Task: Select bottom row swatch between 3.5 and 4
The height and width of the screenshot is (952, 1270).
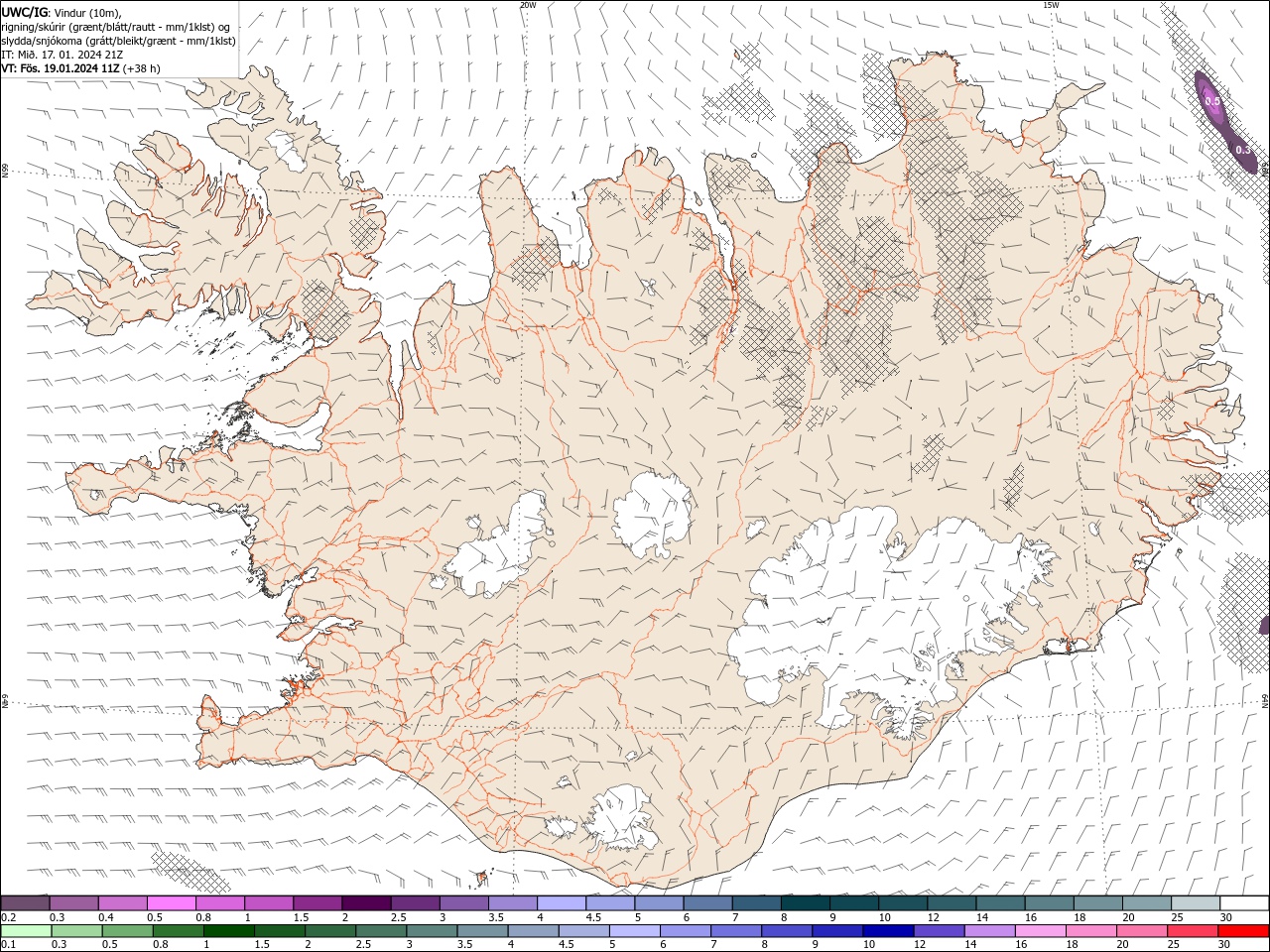Action: pos(482,931)
